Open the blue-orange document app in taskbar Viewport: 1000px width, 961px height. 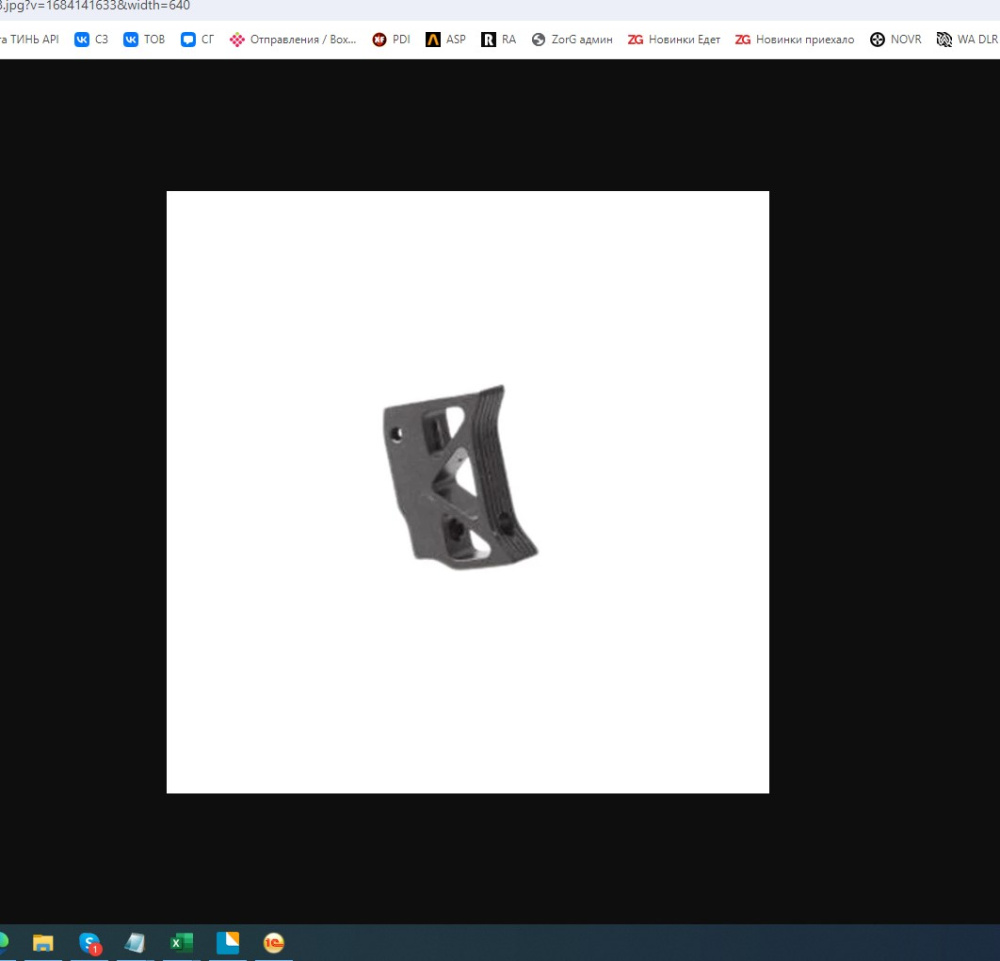point(228,943)
